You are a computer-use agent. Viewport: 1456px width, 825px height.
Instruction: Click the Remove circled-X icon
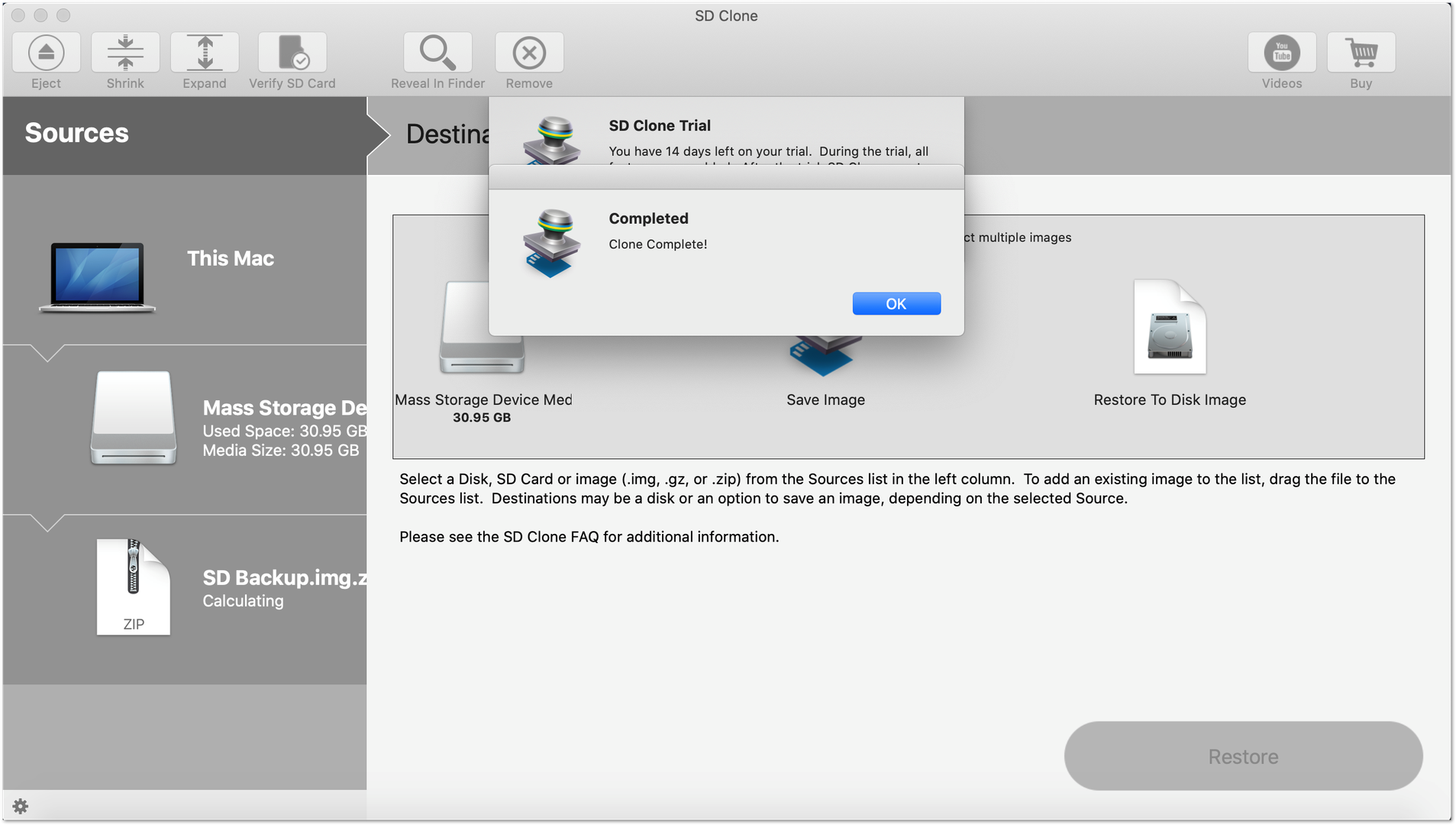[x=529, y=53]
